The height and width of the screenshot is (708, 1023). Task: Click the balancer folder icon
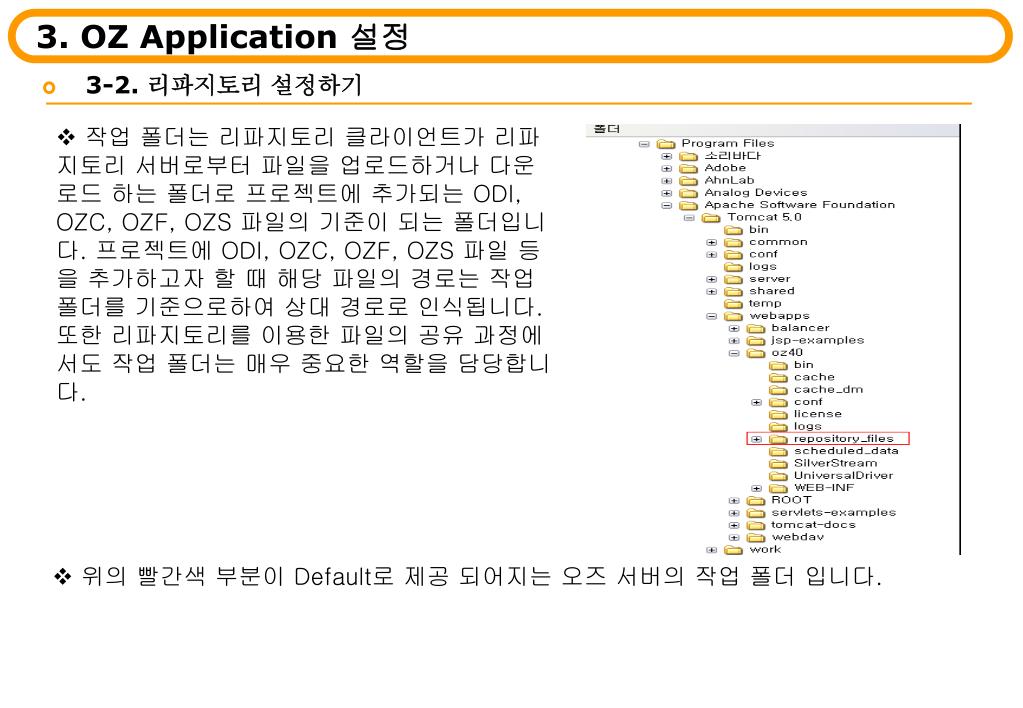(756, 328)
